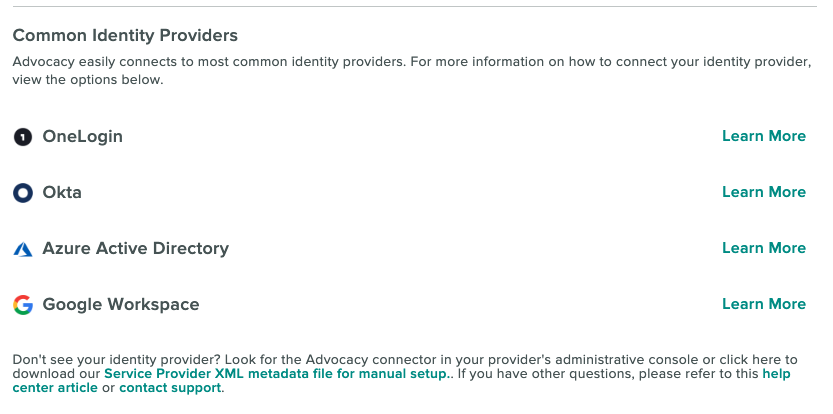Click the Okta ring logo icon
Image resolution: width=833 pixels, height=414 pixels.
pyautogui.click(x=23, y=193)
